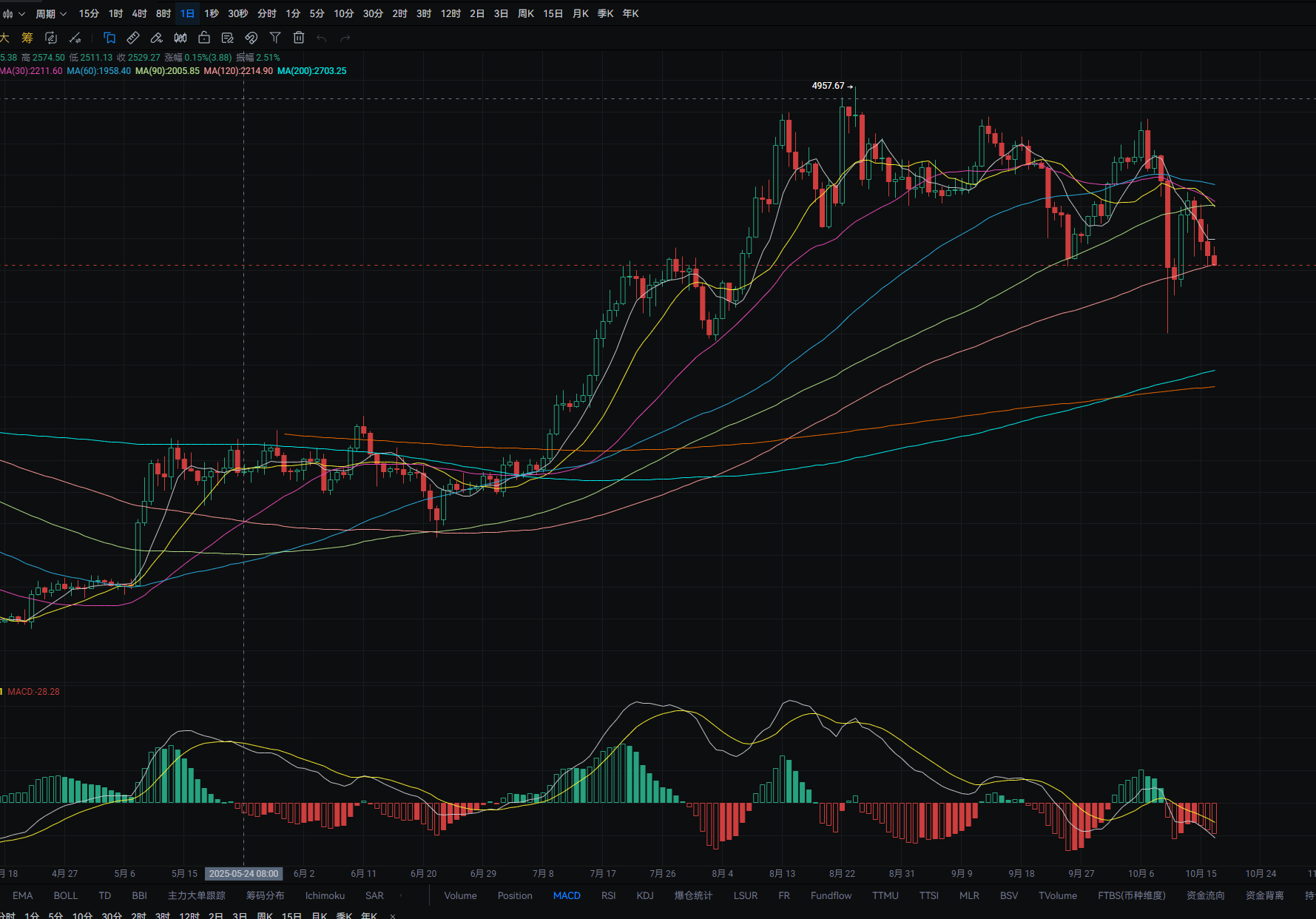Click the Fundflow indicator button
This screenshot has height=919, width=1316.
(831, 895)
